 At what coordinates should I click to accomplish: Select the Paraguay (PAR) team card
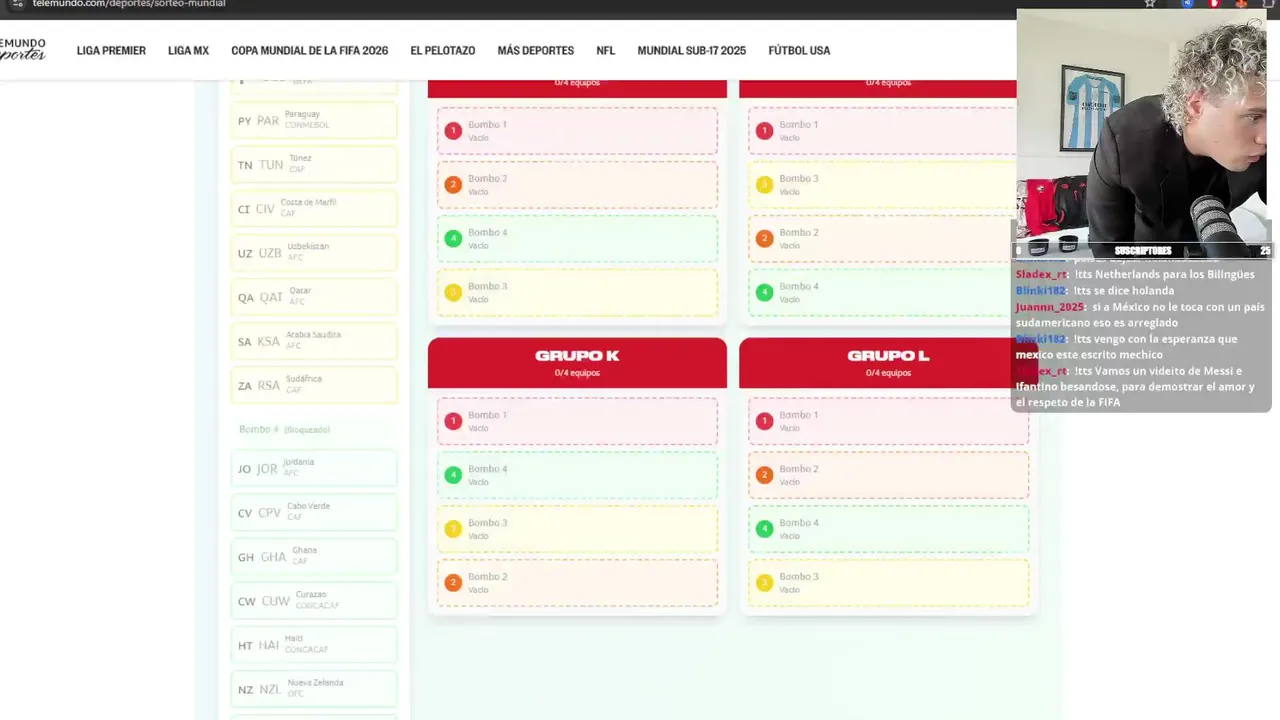[x=314, y=120]
